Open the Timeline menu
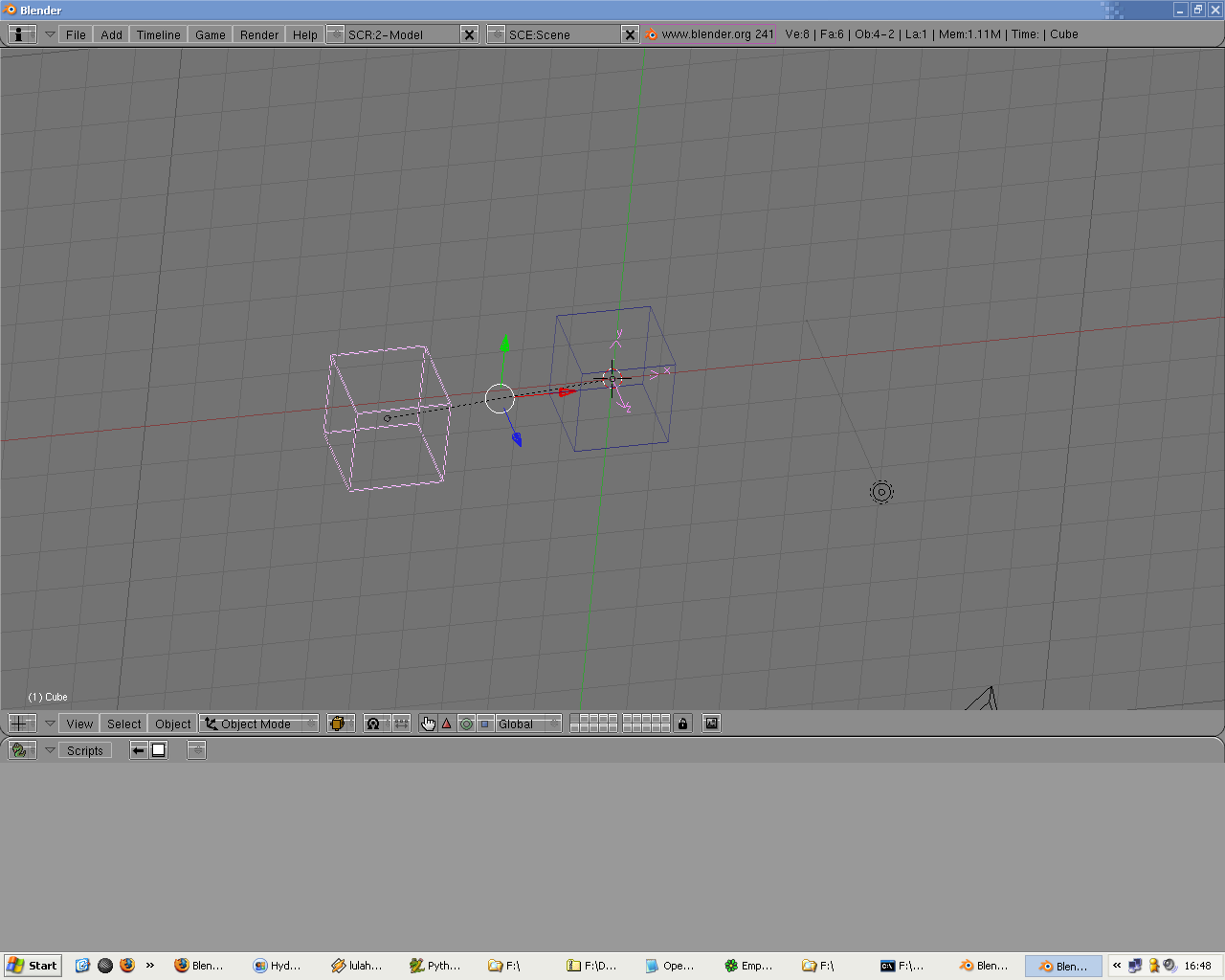The width and height of the screenshot is (1225, 980). 158,34
